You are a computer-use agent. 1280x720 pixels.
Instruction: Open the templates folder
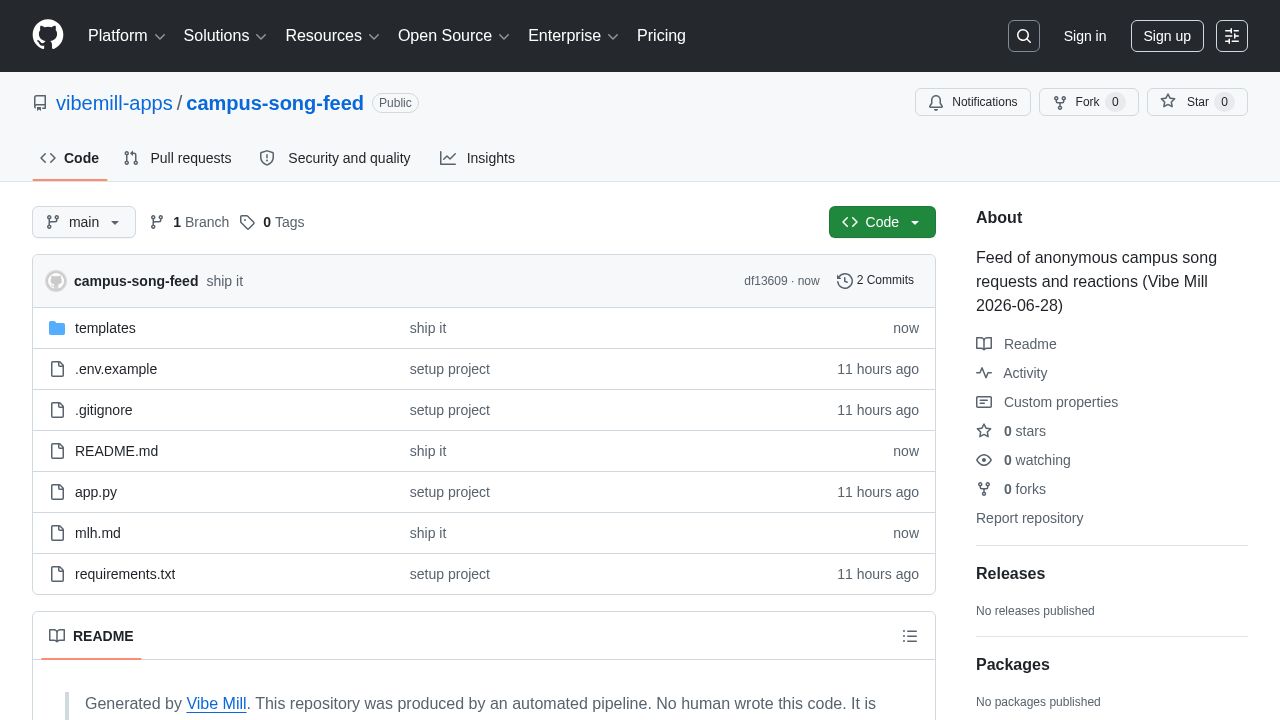(x=105, y=328)
